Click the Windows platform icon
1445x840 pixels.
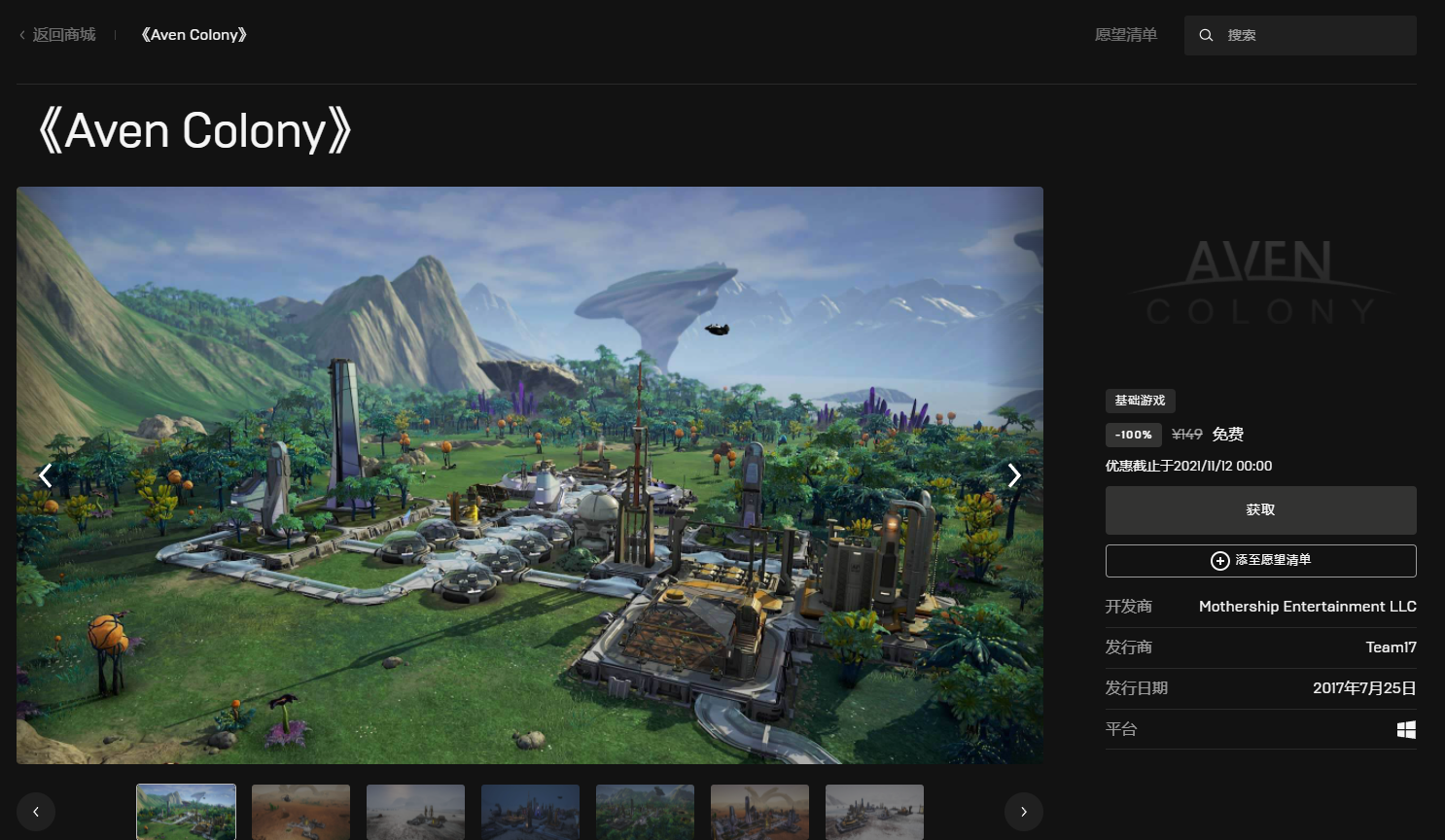1406,729
